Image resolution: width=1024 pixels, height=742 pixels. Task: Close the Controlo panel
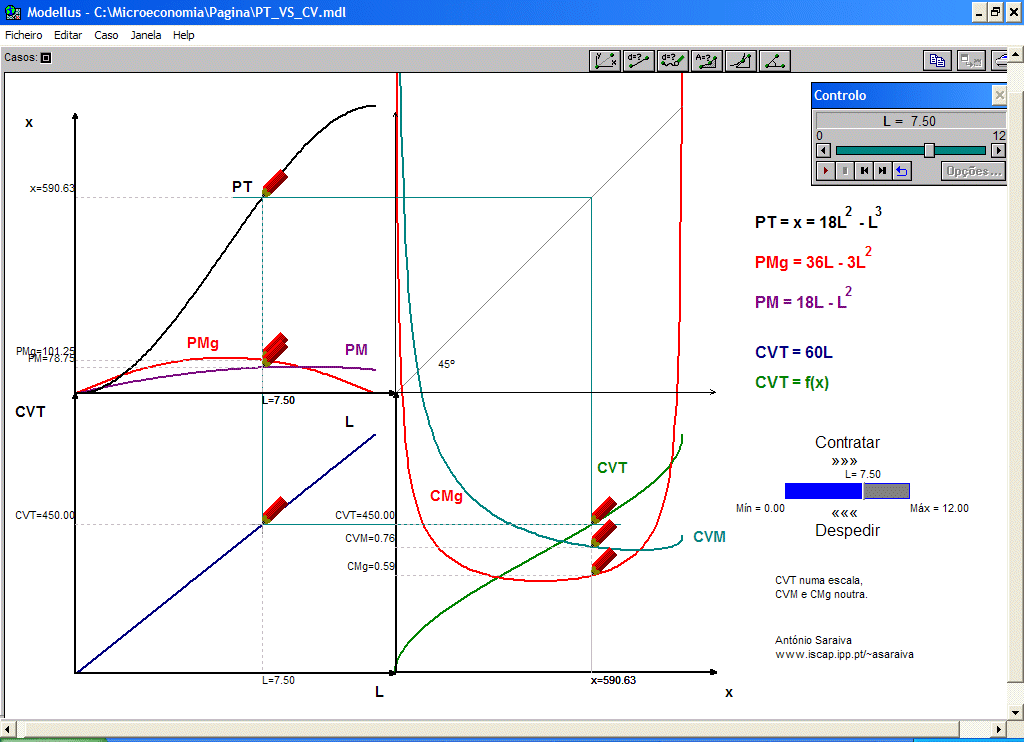[x=998, y=95]
